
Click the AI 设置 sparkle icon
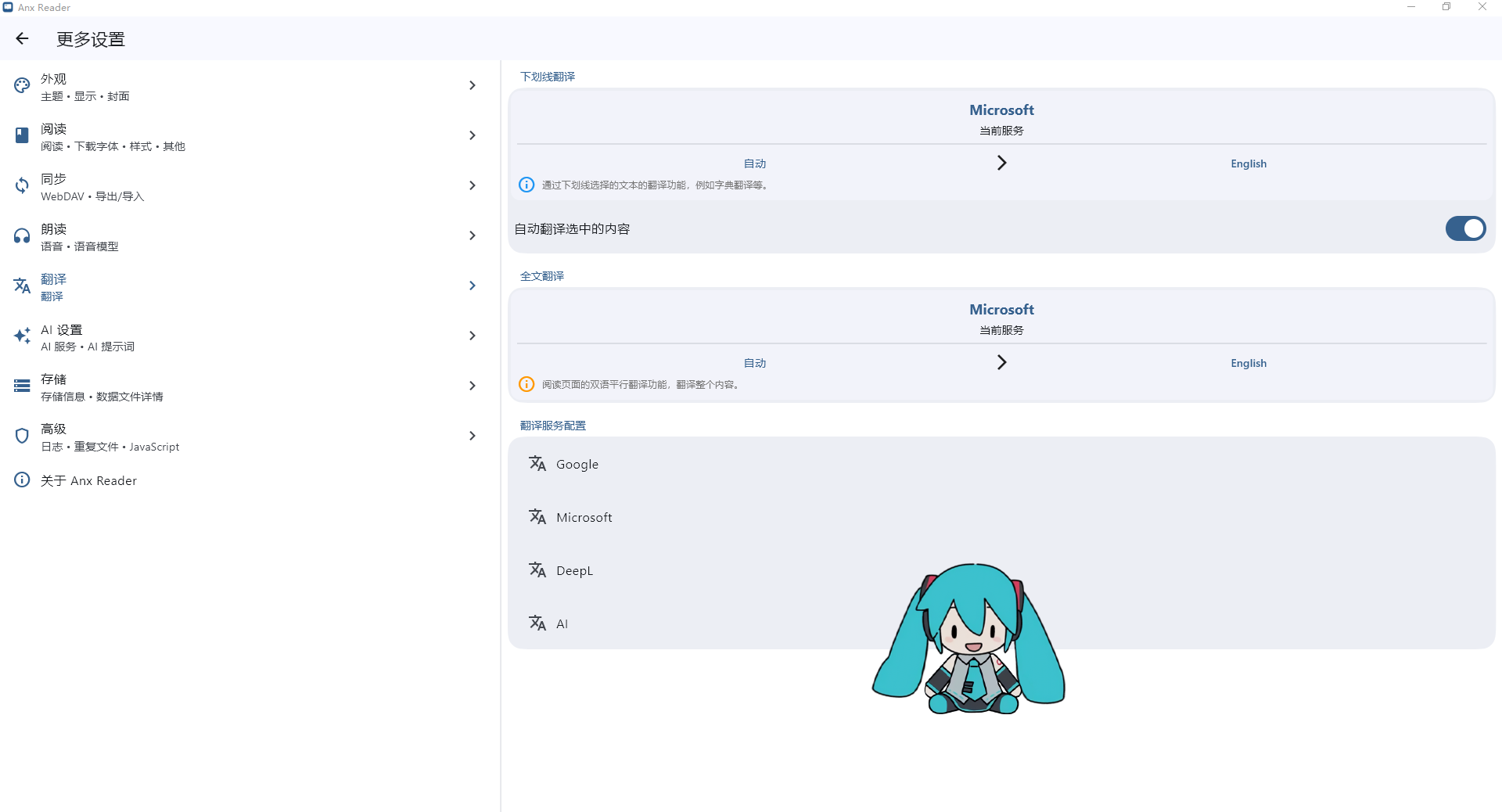pos(22,336)
